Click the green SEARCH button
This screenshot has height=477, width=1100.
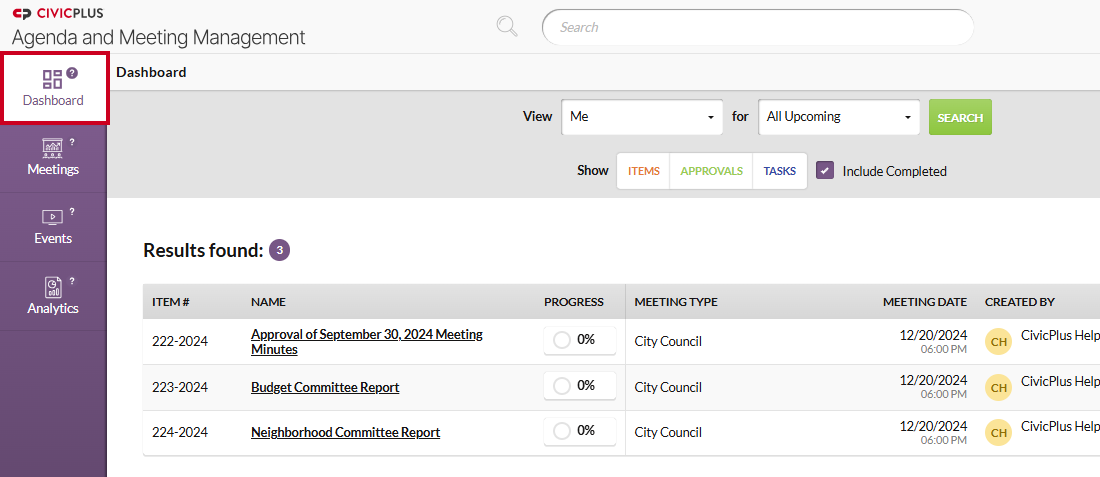(x=960, y=117)
